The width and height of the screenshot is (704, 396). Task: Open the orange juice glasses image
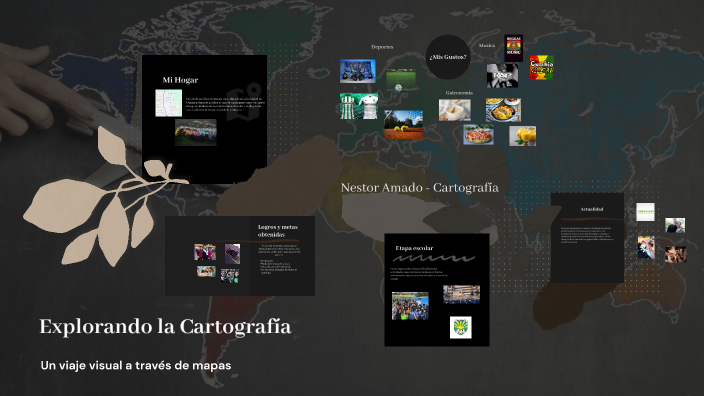(x=523, y=136)
